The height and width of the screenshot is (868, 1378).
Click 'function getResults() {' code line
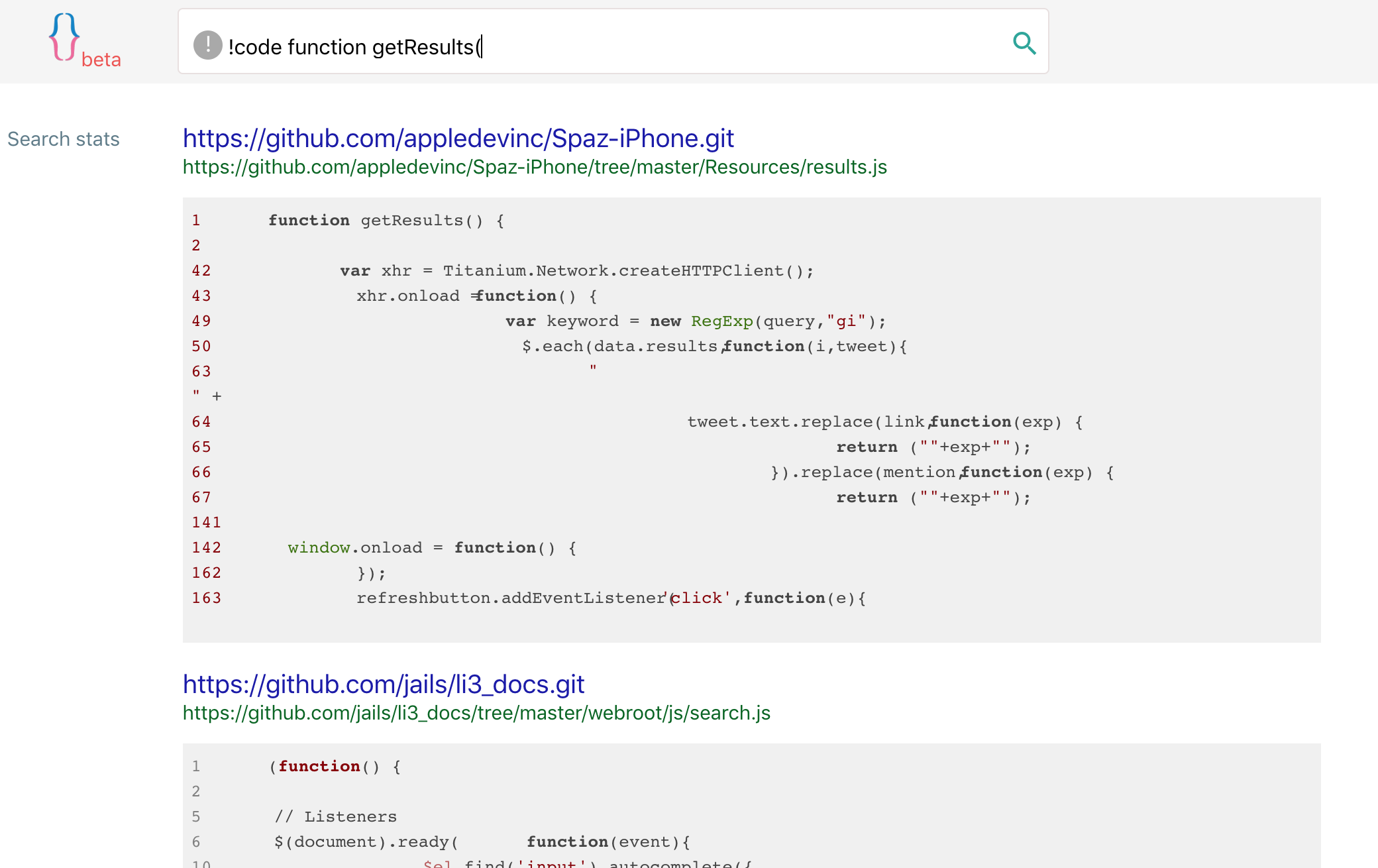coord(387,221)
